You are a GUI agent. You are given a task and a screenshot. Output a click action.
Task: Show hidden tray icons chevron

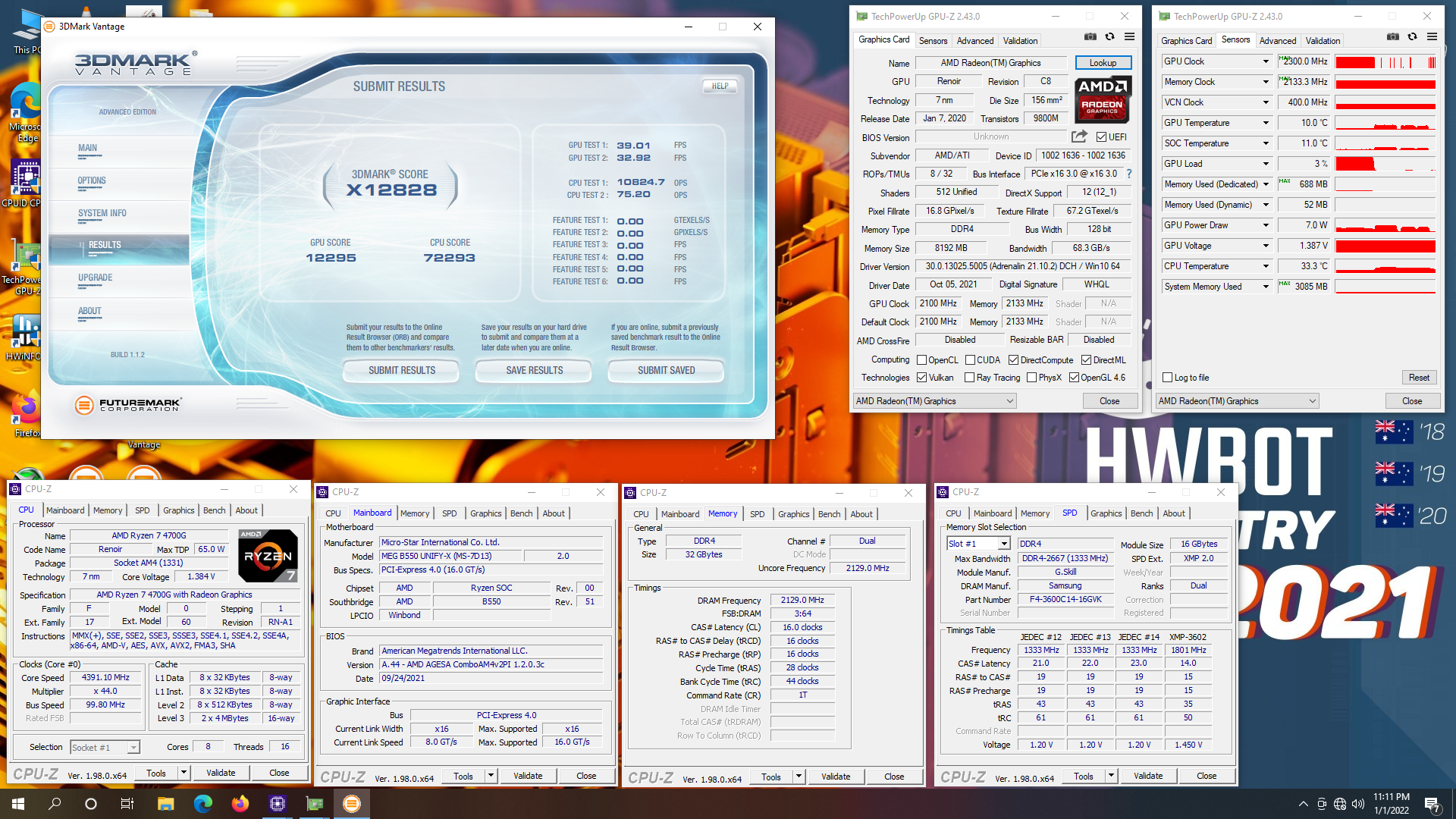[1303, 804]
